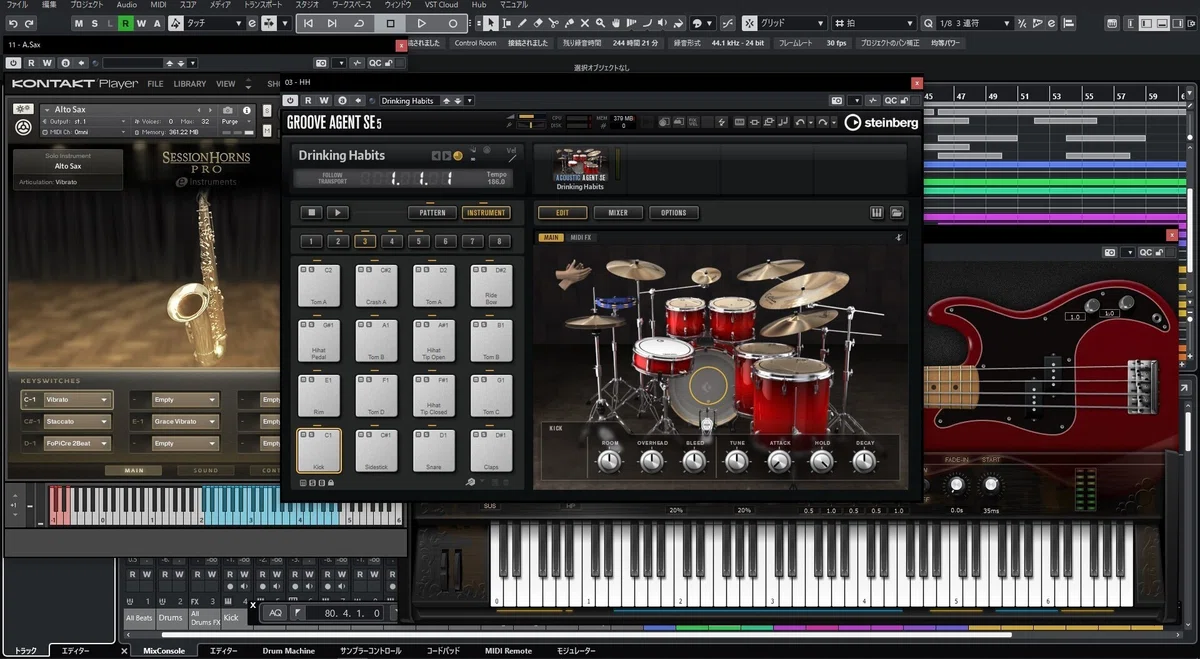Screen dimensions: 1200x659
Task: Click the Redo arrow in the Cubase toolbar
Action: tap(30, 23)
